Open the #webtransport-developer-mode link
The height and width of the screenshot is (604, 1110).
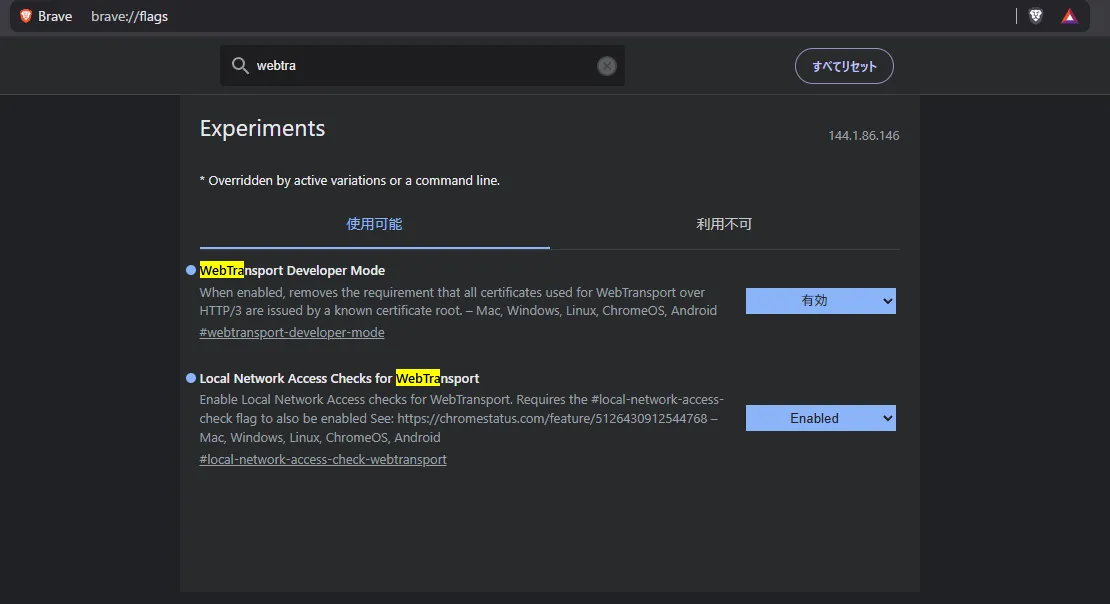click(292, 333)
